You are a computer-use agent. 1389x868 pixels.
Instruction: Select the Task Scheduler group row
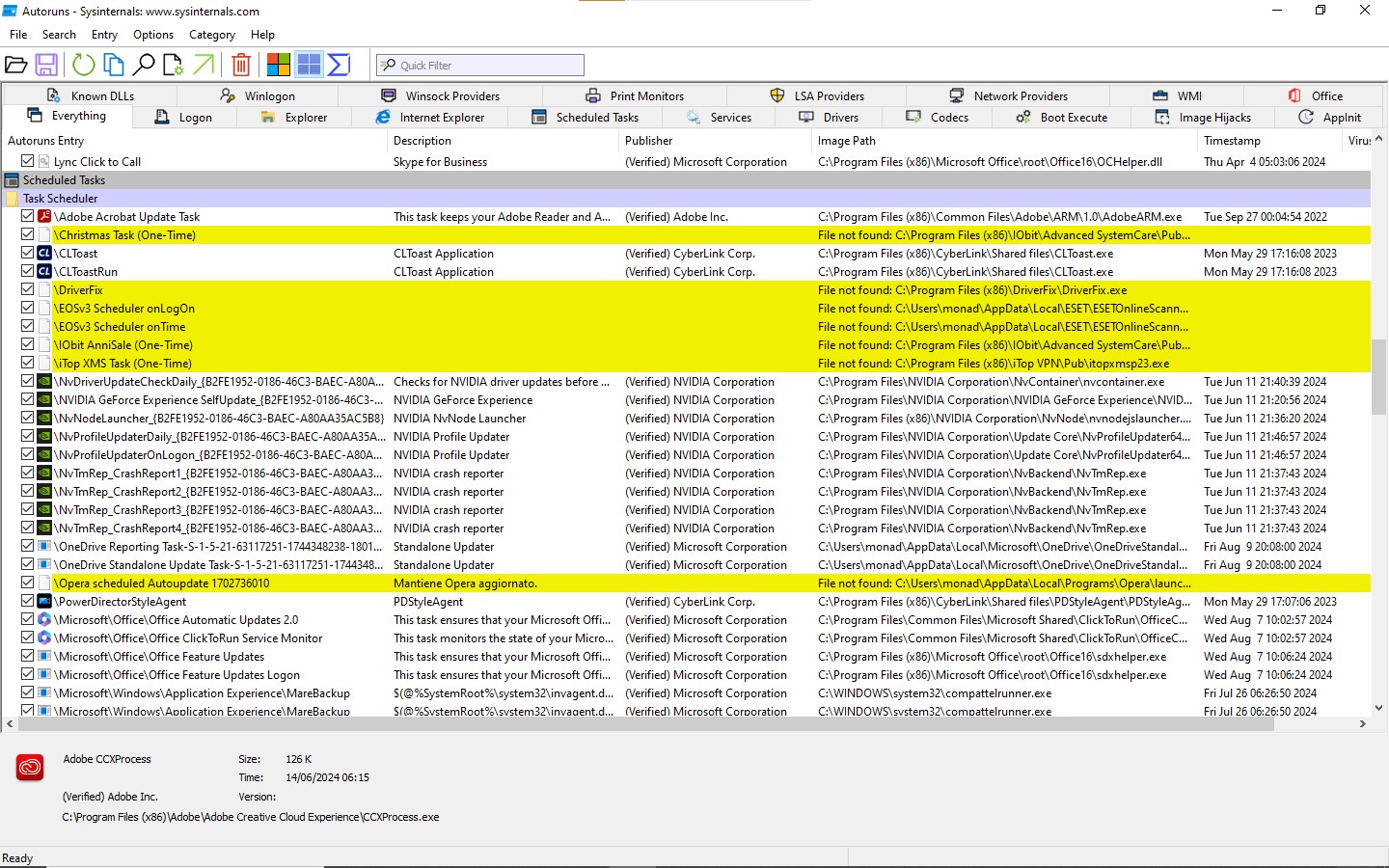(x=686, y=199)
